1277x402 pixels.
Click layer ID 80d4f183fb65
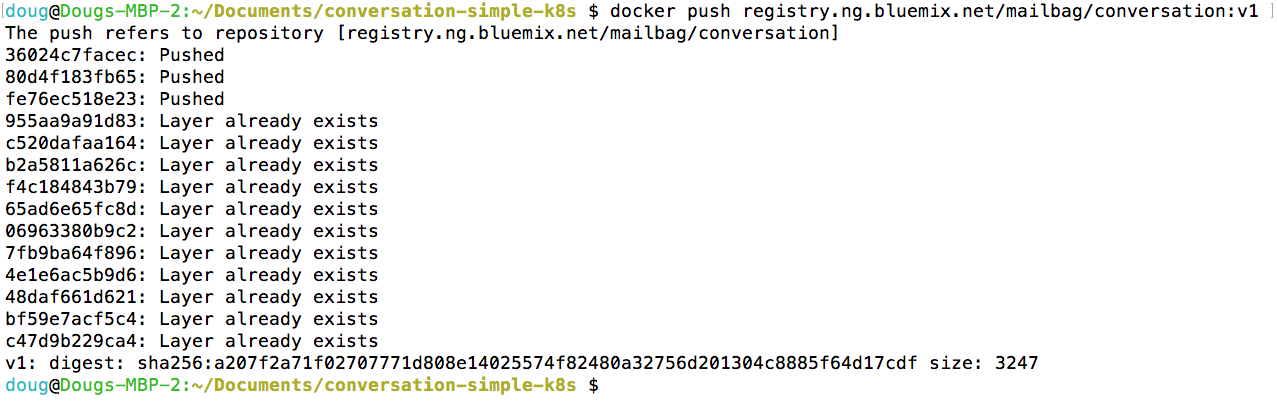click(x=71, y=77)
